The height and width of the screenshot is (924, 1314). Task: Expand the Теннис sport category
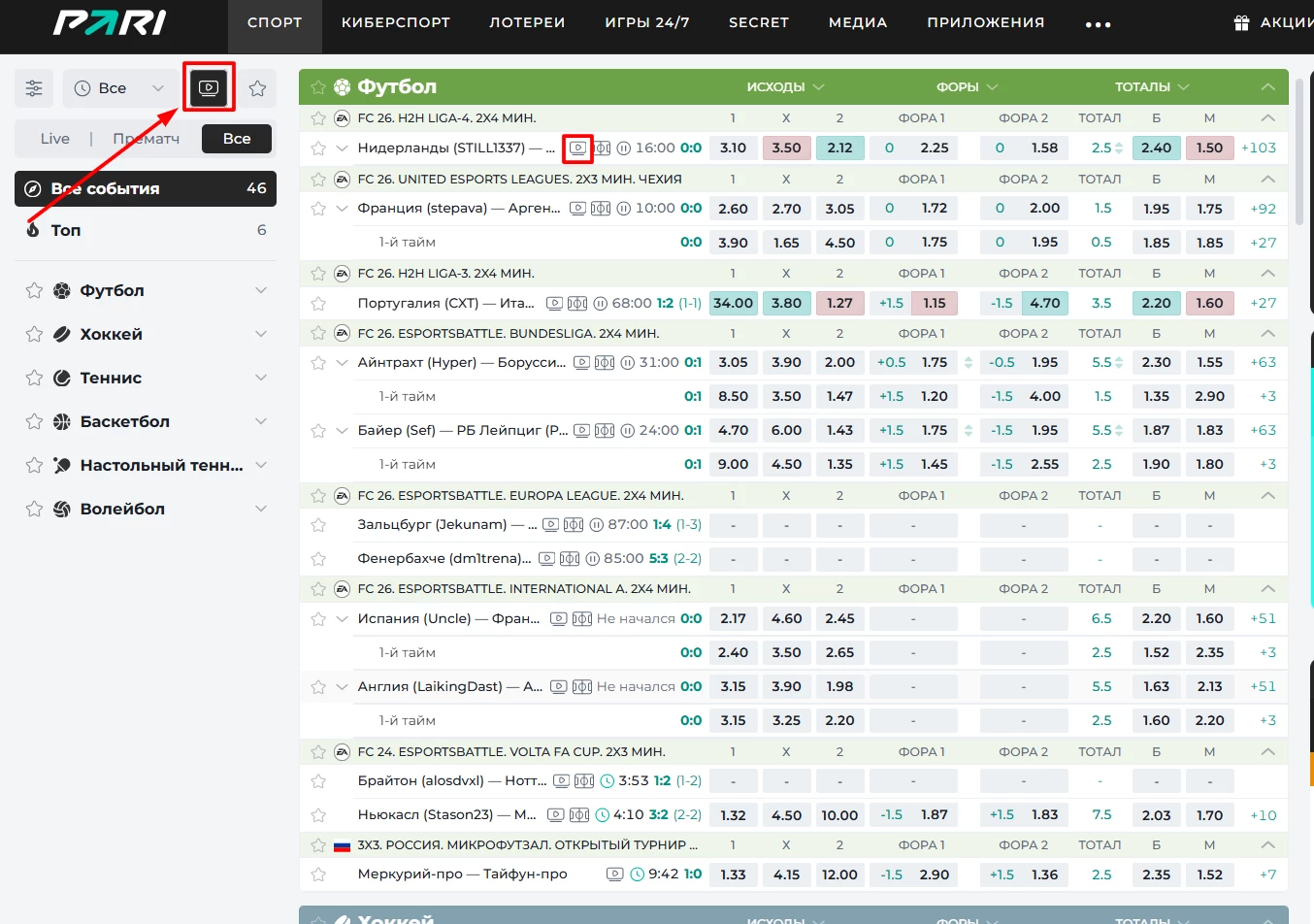tap(260, 378)
